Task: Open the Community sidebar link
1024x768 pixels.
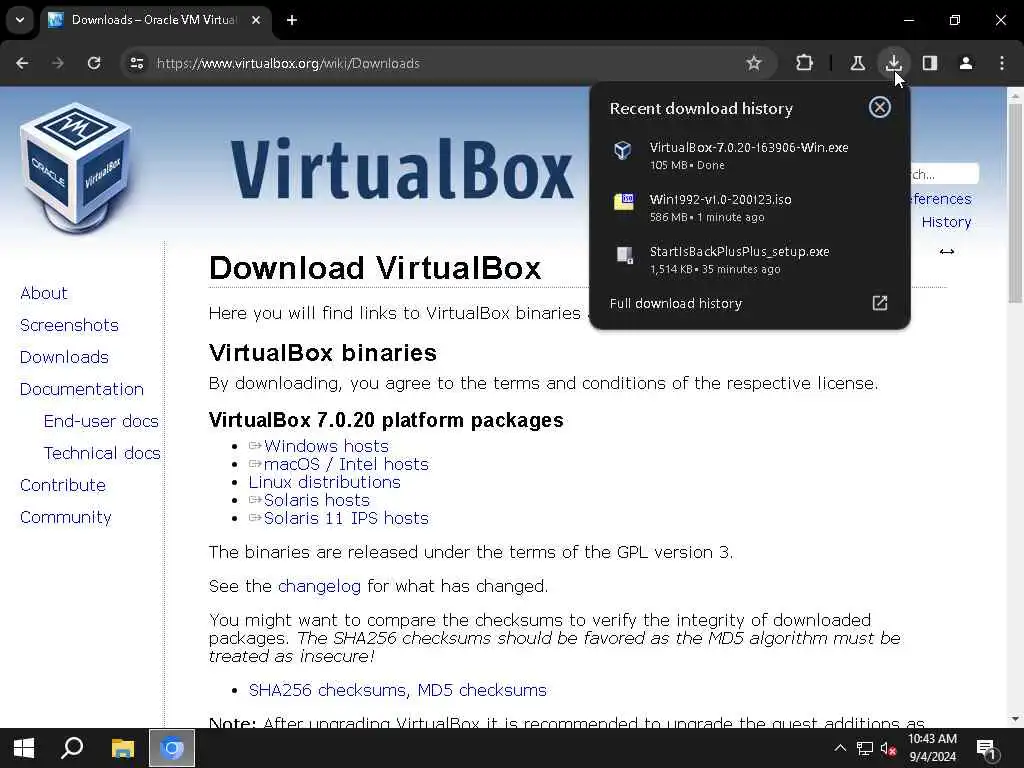Action: pyautogui.click(x=66, y=517)
